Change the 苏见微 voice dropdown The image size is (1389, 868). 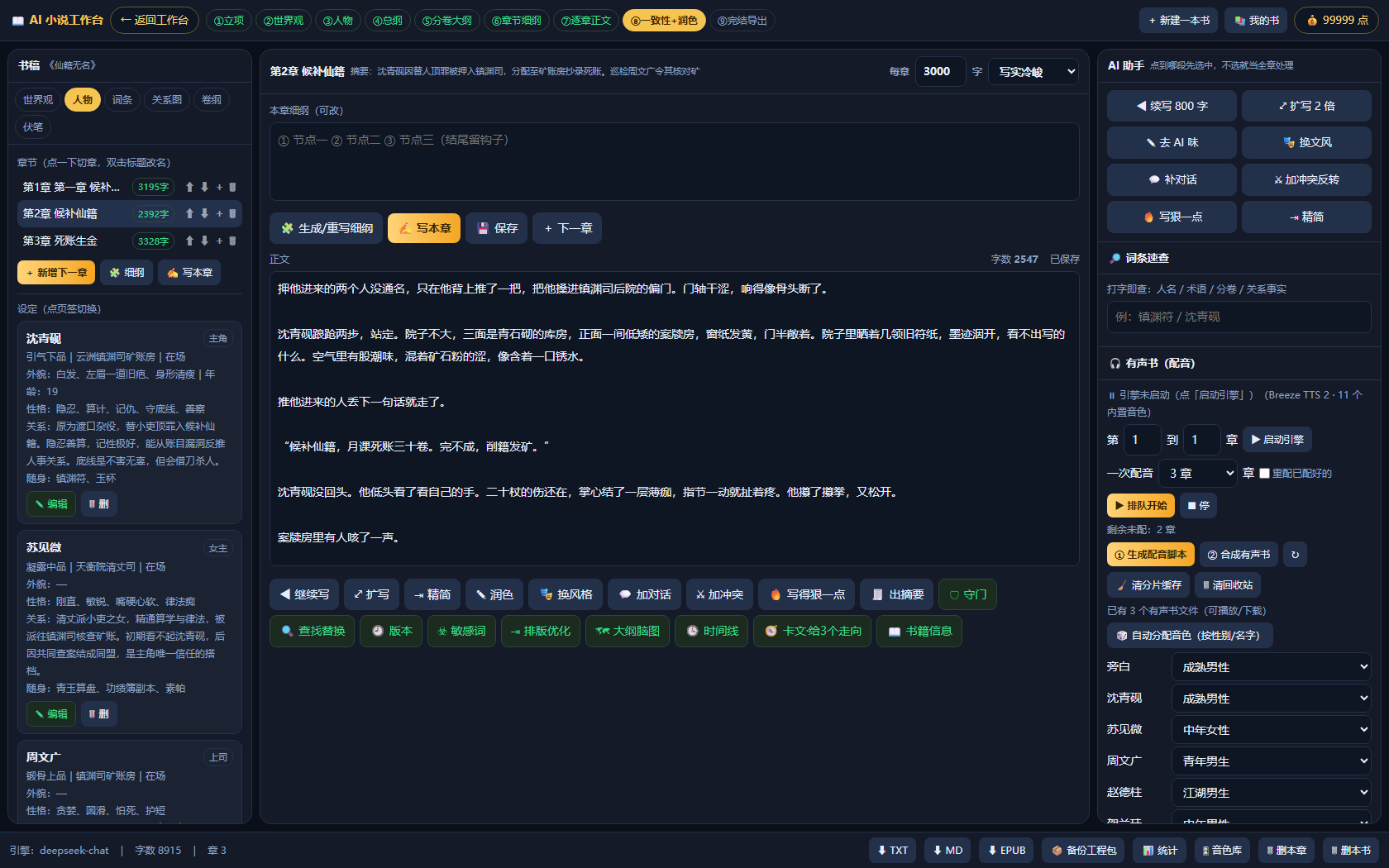coord(1272,730)
